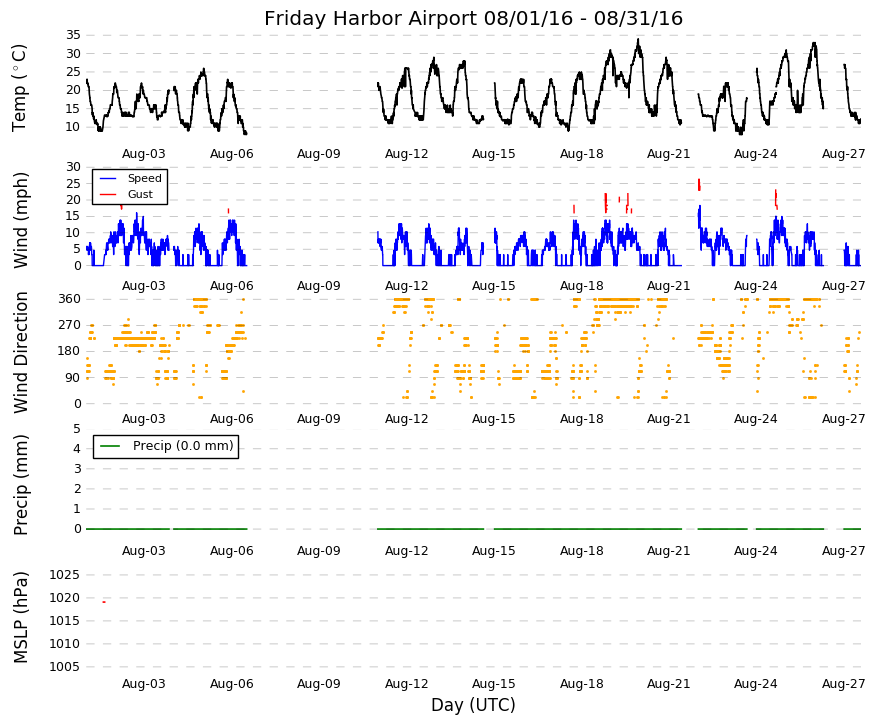The width and height of the screenshot is (876, 725).
Task: Click the Speed label in wind legend
Action: pyautogui.click(x=145, y=178)
